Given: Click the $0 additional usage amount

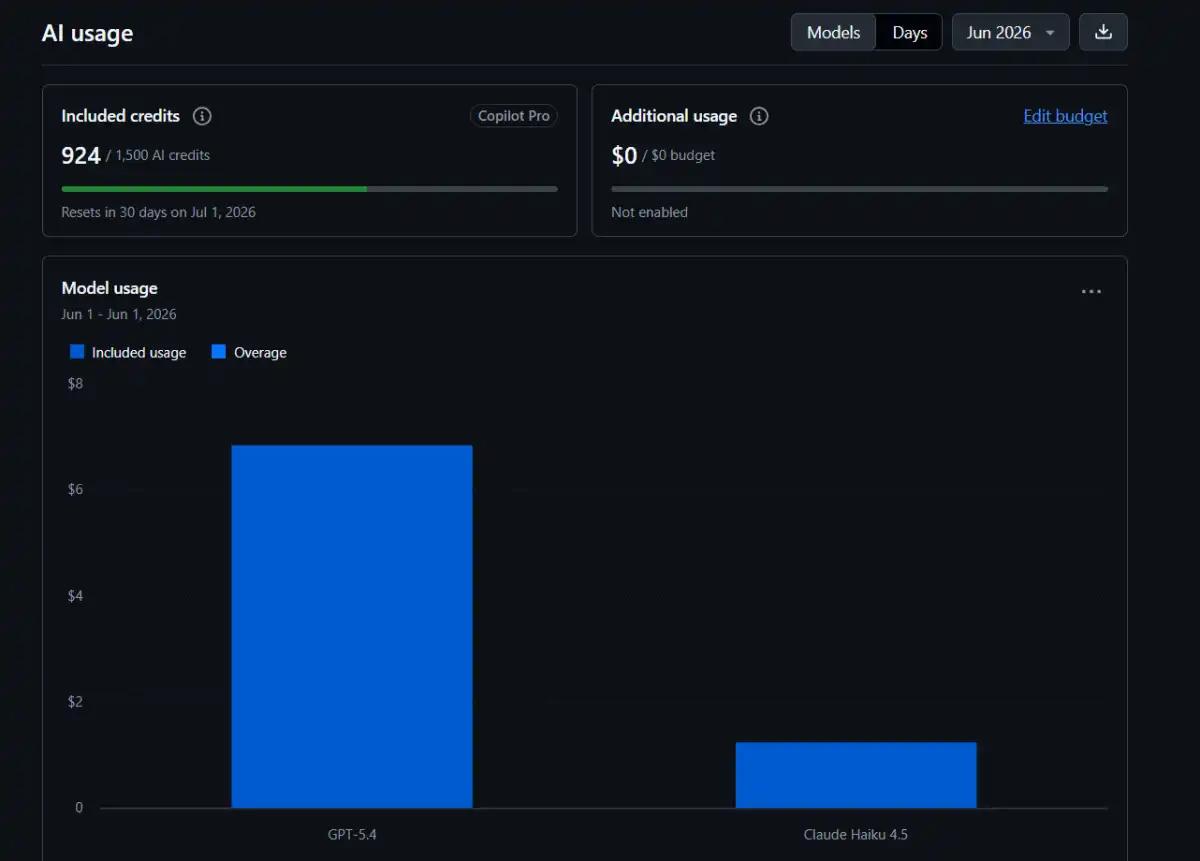Looking at the screenshot, I should point(624,155).
